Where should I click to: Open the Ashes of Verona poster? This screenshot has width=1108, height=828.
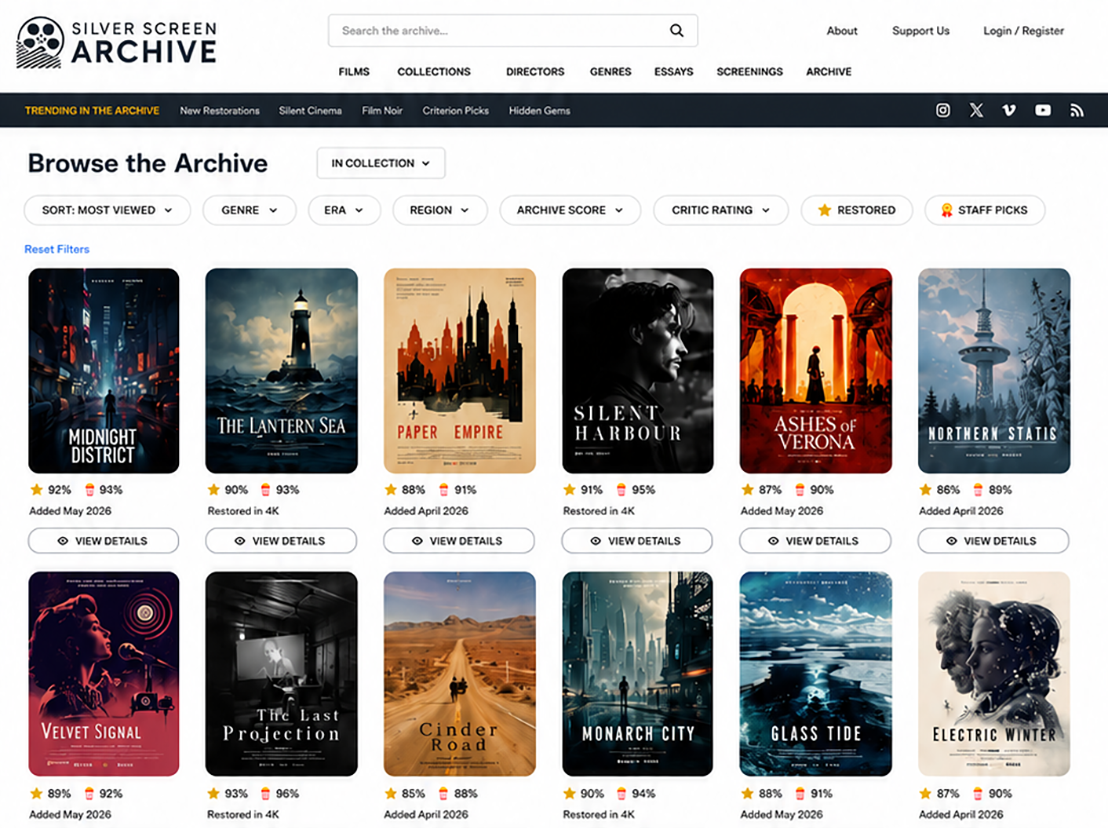coord(815,370)
